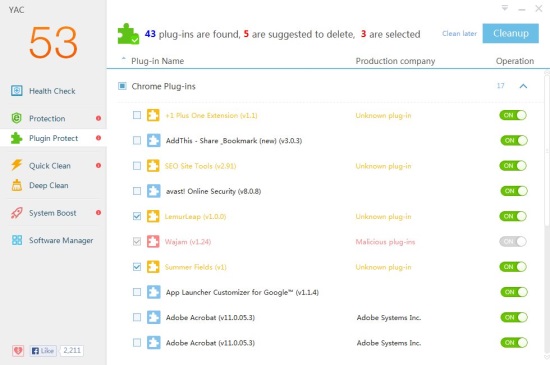Screen dimensions: 550x365
Task: Click the Production company column header
Action: 395,61
